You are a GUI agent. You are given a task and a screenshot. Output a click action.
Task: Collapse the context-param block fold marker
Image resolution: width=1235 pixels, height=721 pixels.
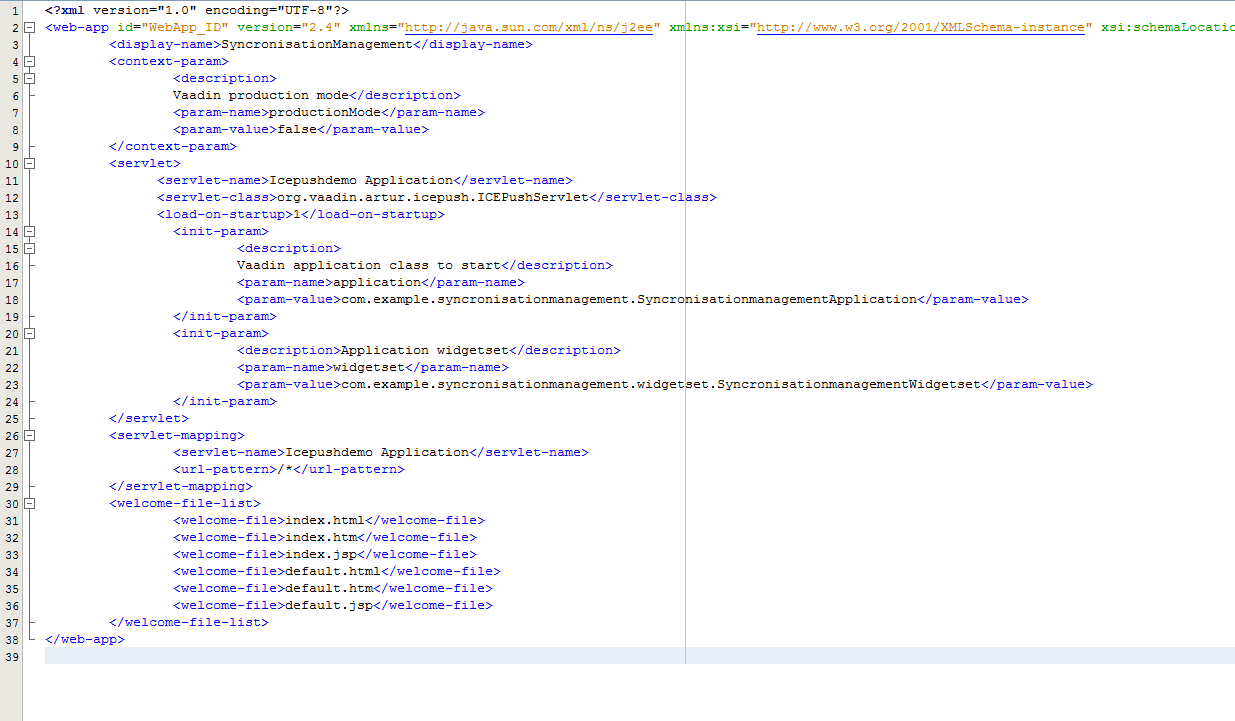30,61
